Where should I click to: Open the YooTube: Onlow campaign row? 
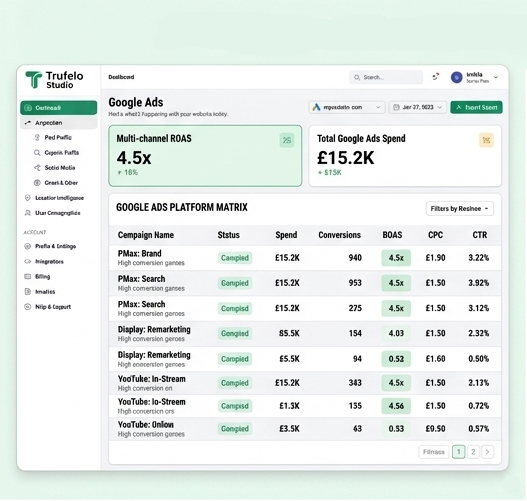(305, 429)
